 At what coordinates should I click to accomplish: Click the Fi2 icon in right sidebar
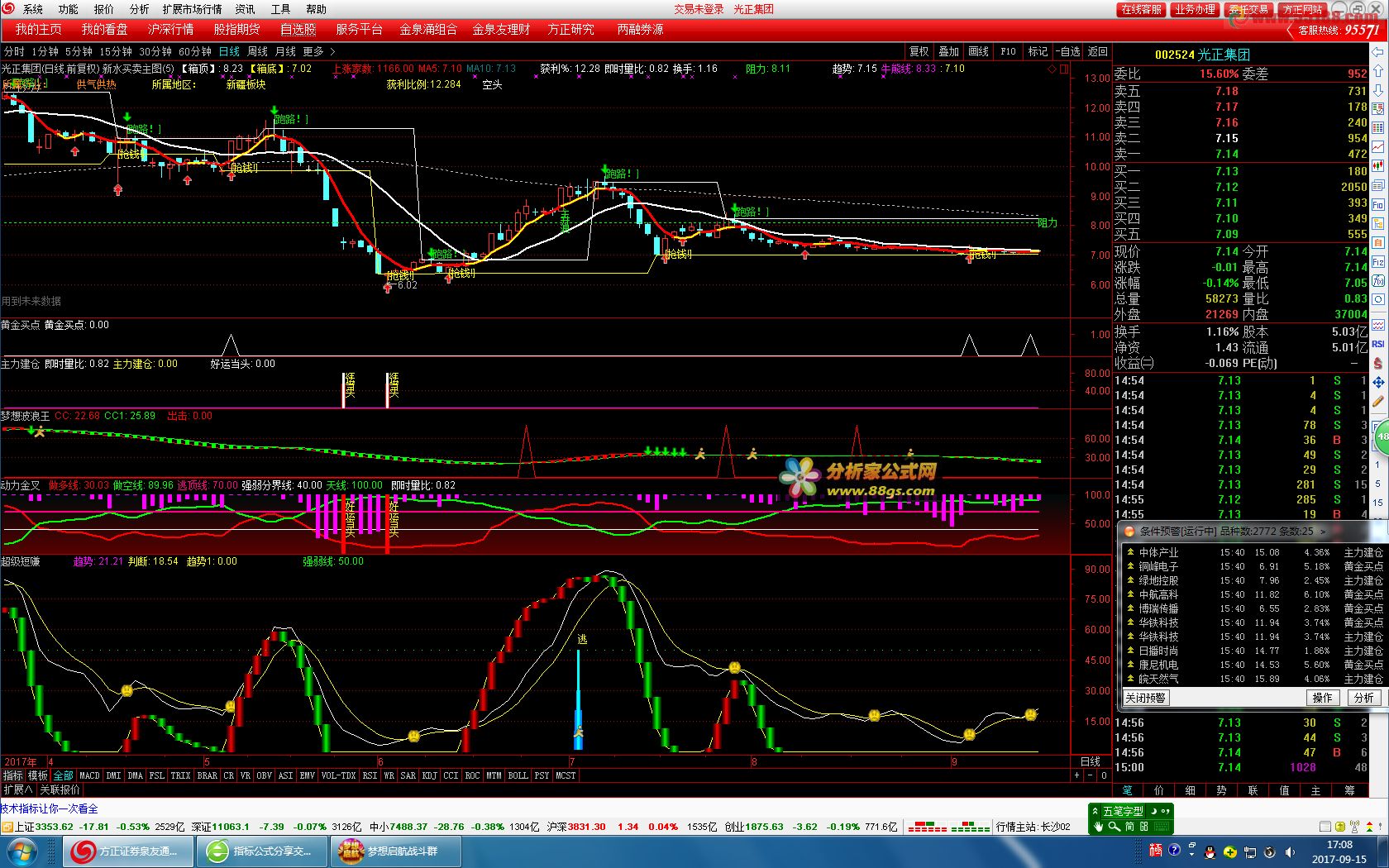(1378, 260)
